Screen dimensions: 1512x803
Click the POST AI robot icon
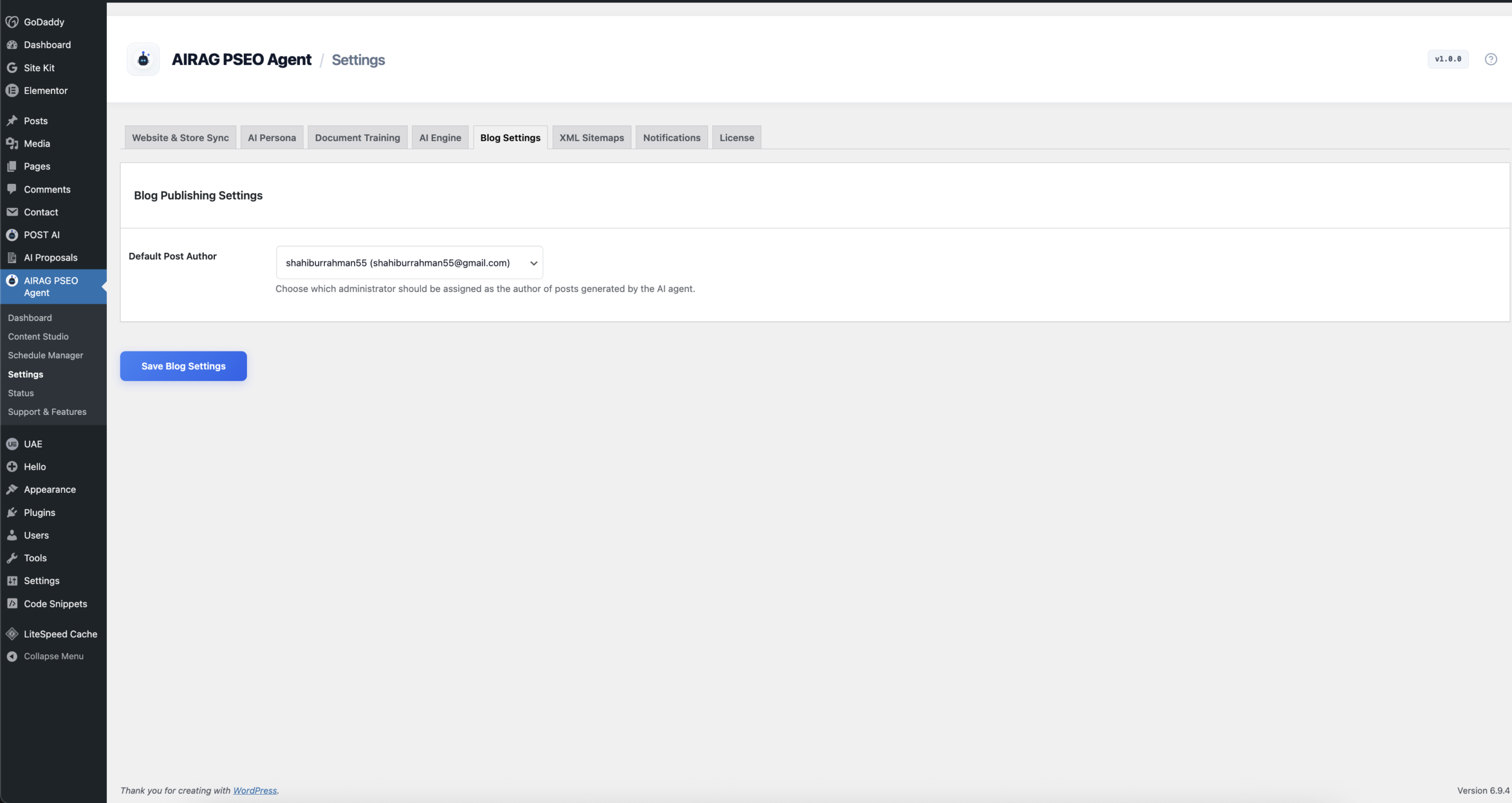pos(12,235)
